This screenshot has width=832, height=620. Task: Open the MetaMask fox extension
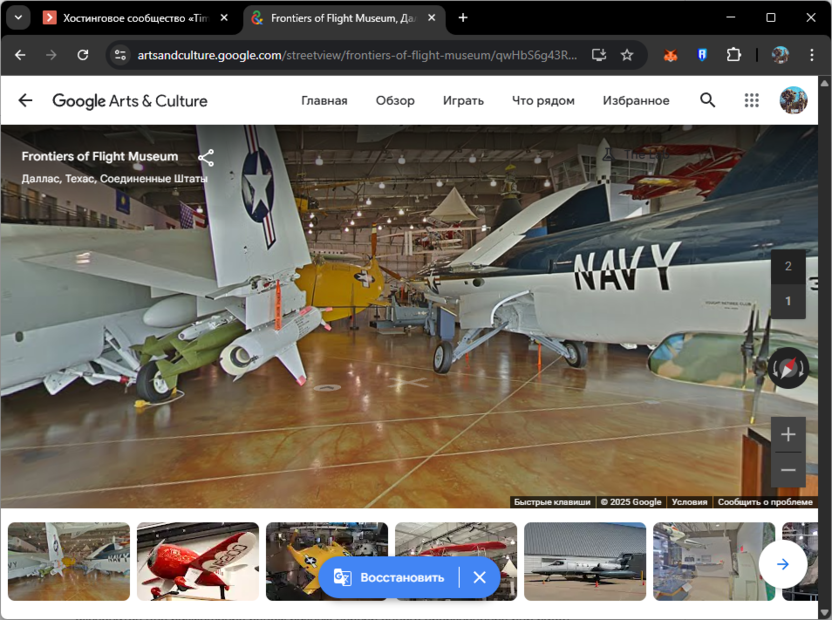pyautogui.click(x=671, y=55)
